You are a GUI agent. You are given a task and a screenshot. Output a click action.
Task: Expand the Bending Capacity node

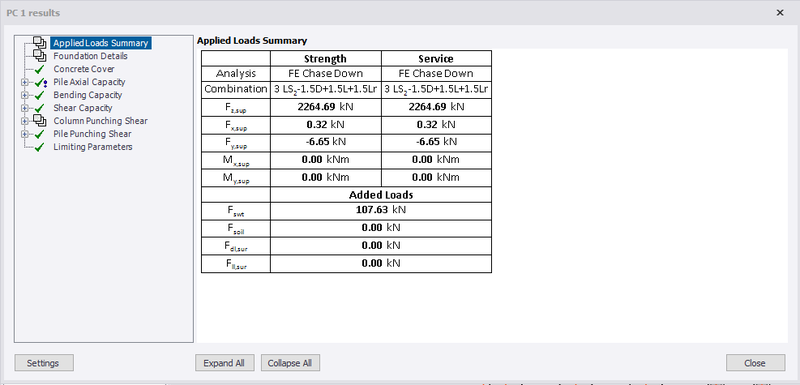click(24, 95)
